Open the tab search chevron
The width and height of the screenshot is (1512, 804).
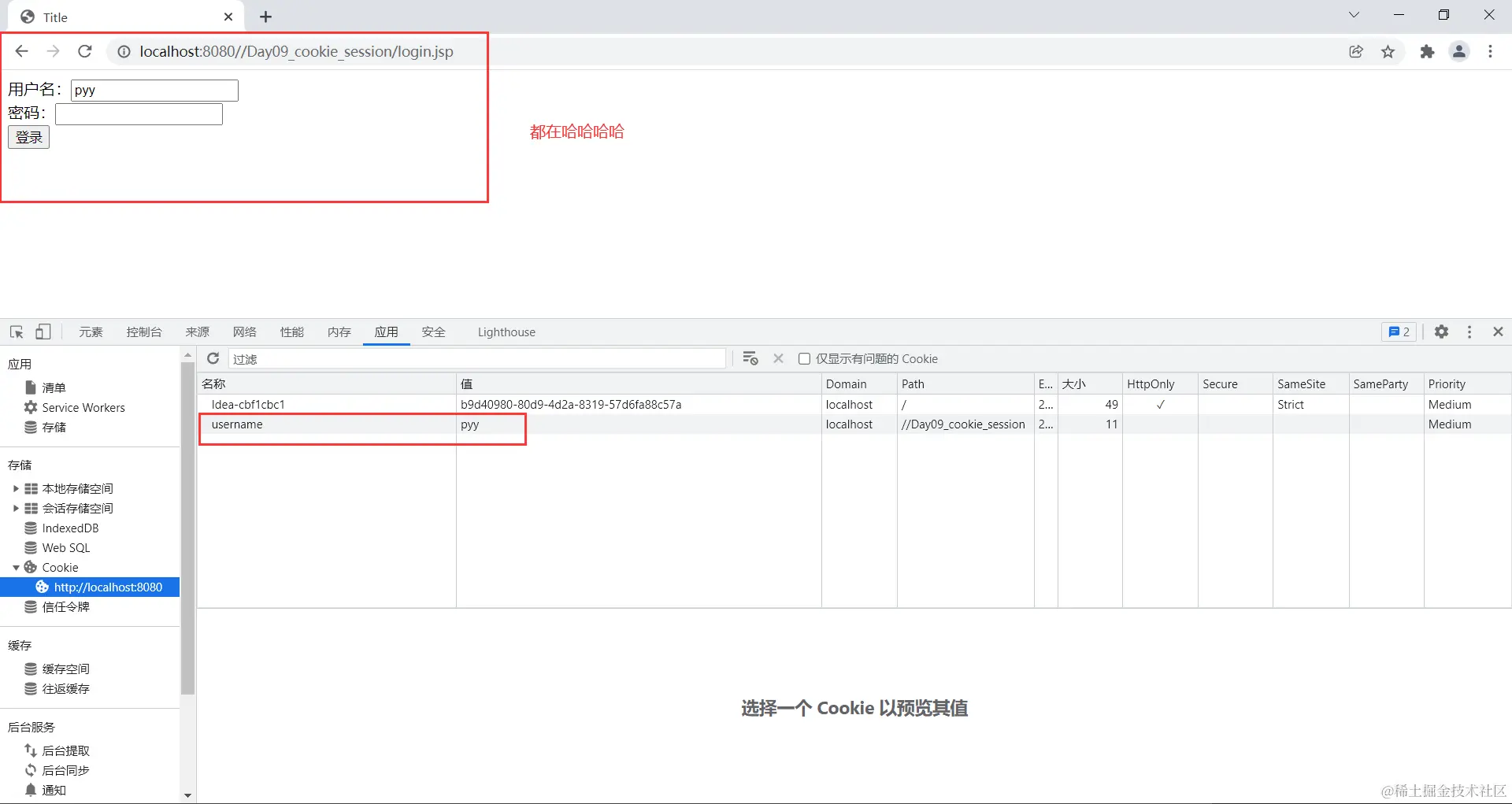pyautogui.click(x=1354, y=15)
